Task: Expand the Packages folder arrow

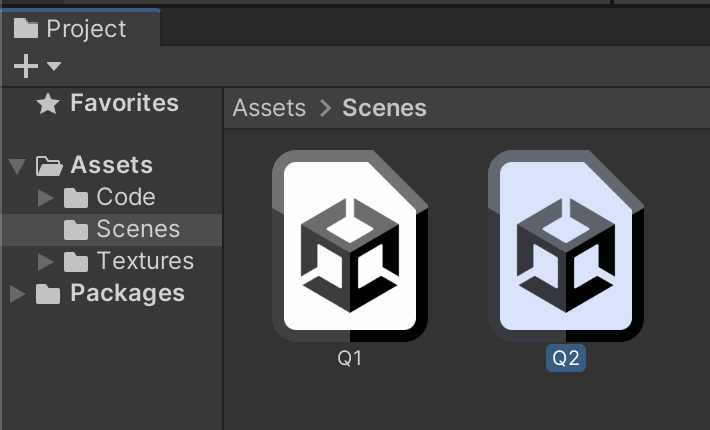Action: point(17,294)
